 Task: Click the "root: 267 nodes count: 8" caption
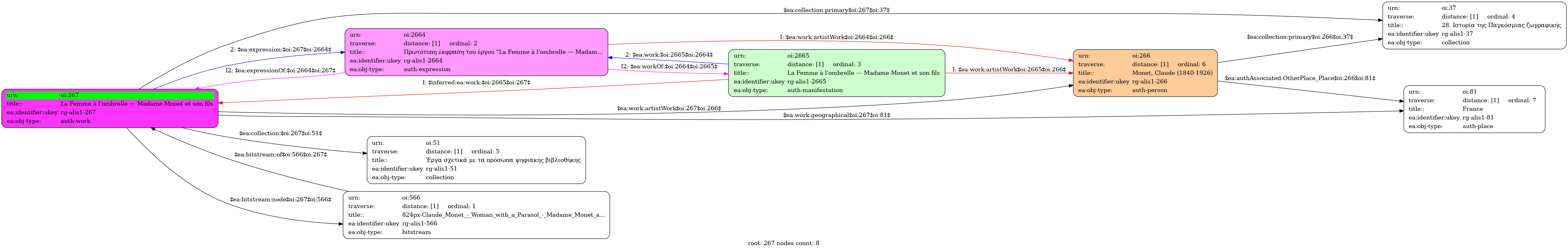783,243
